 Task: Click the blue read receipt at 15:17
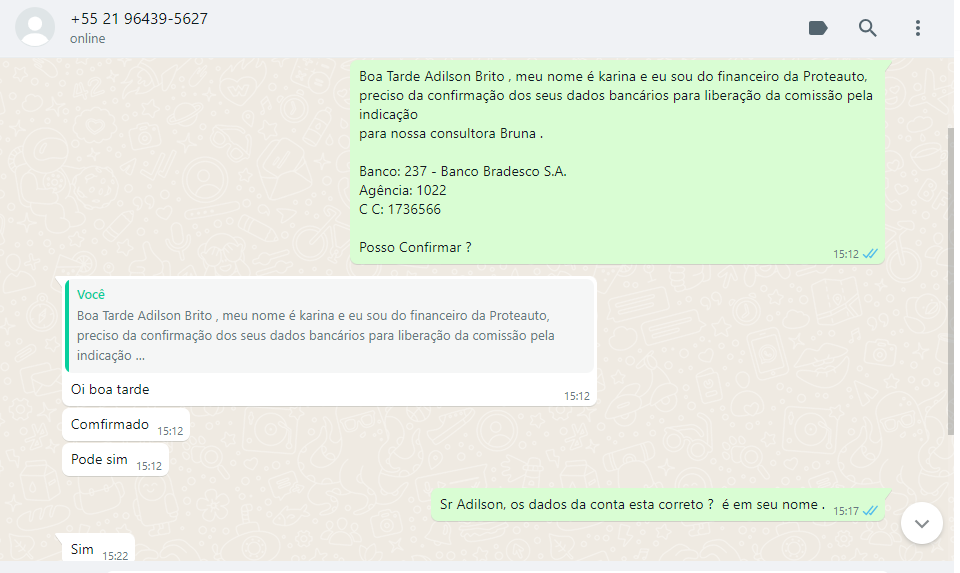(870, 511)
